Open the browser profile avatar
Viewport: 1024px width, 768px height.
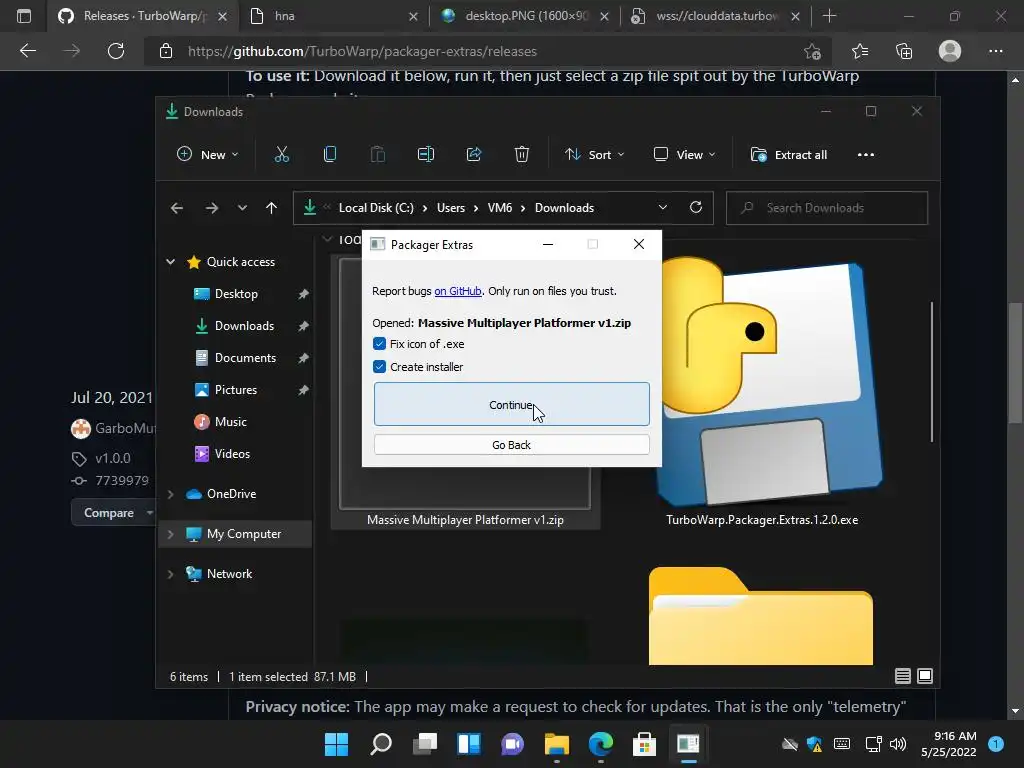click(950, 51)
